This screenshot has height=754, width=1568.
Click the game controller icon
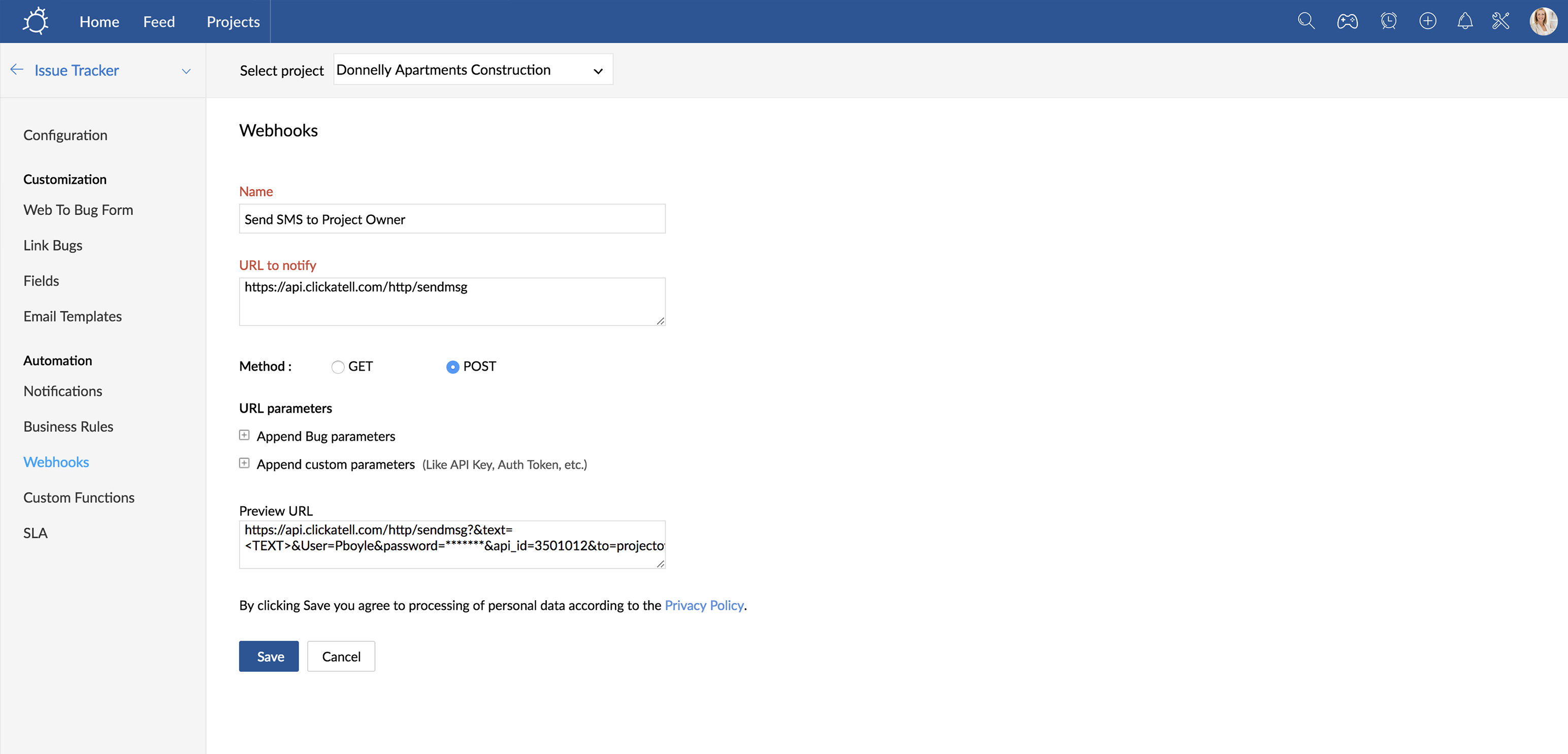click(x=1347, y=21)
